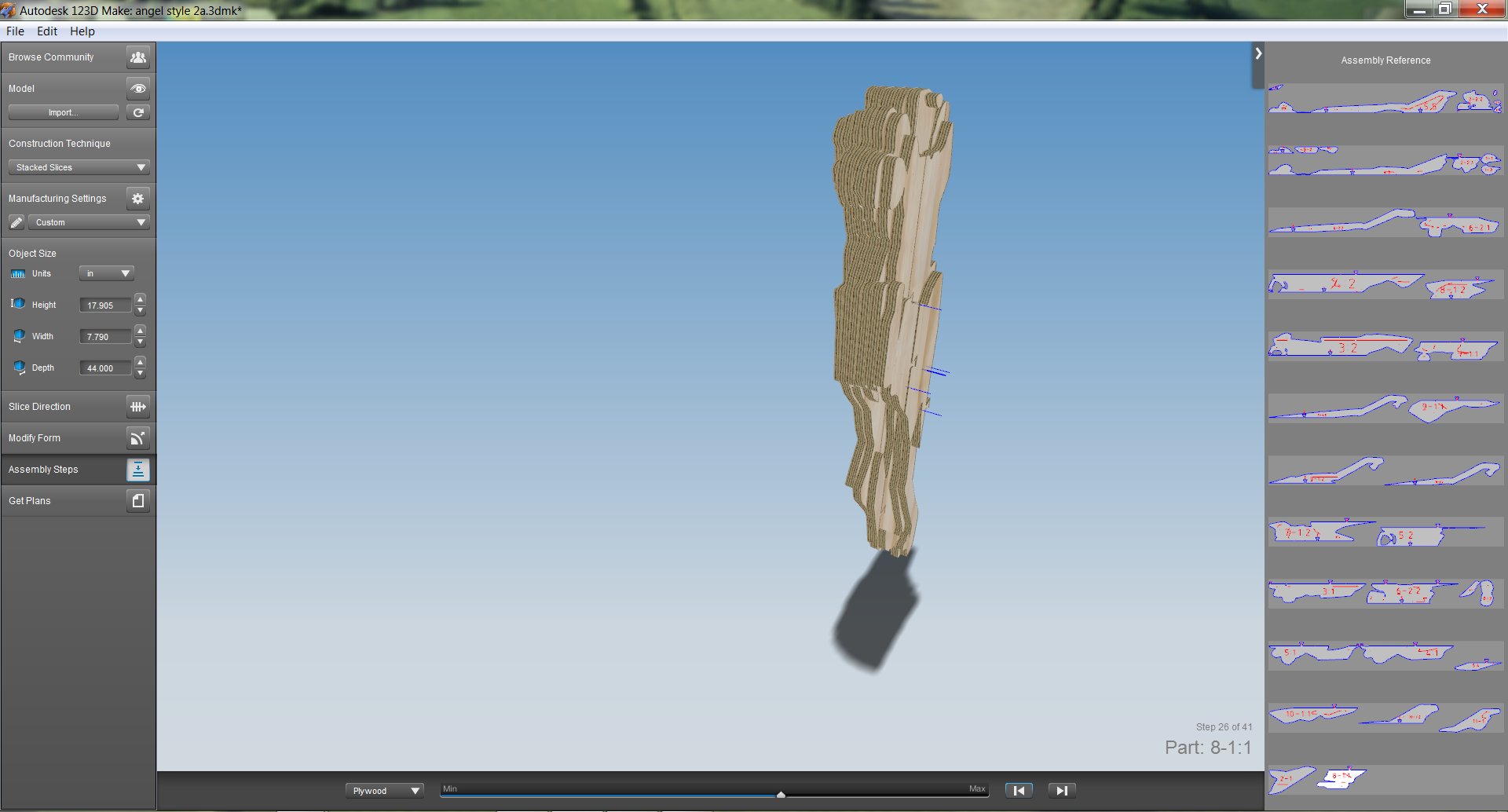
Task: Select the reference sheet with part 3 1
Action: (1385, 594)
